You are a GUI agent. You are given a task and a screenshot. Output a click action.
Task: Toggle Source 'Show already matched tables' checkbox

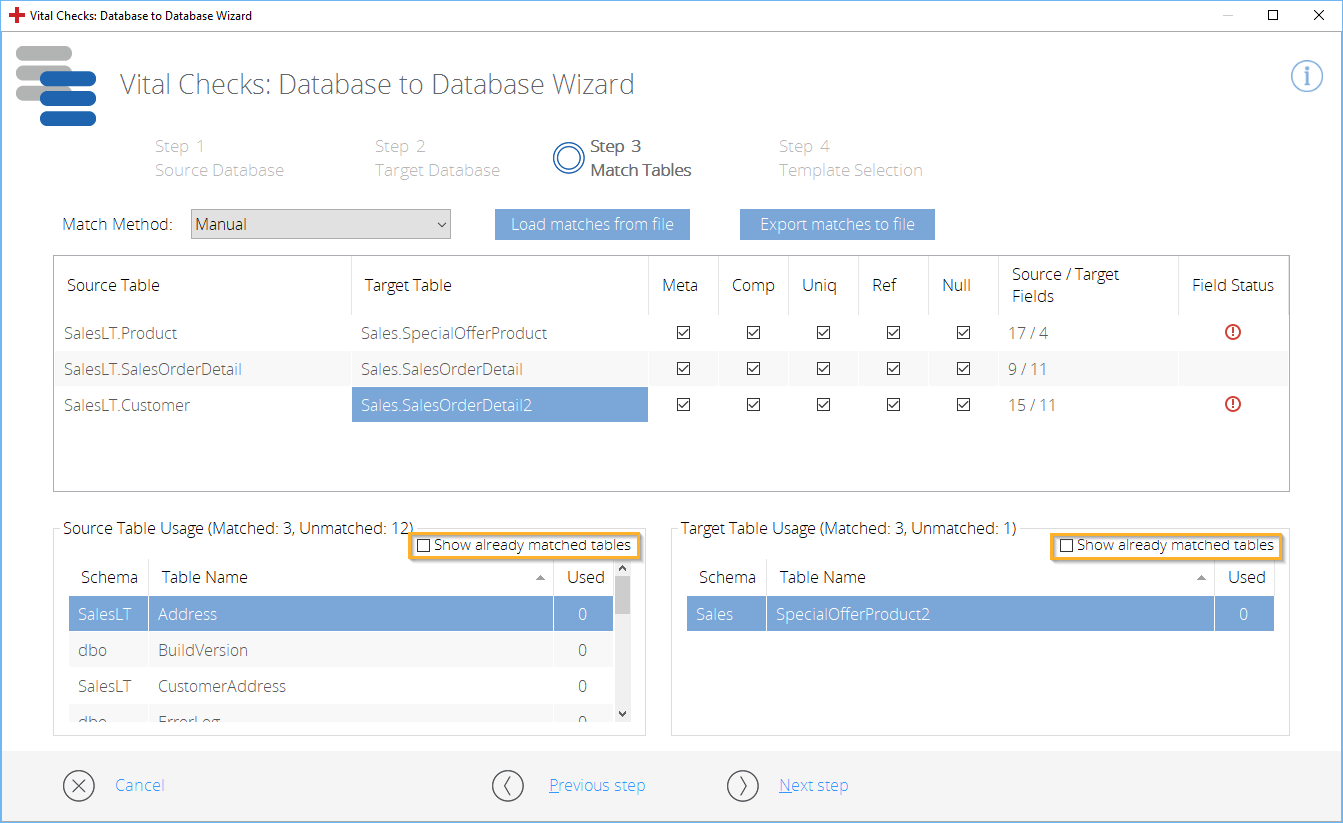pyautogui.click(x=424, y=546)
